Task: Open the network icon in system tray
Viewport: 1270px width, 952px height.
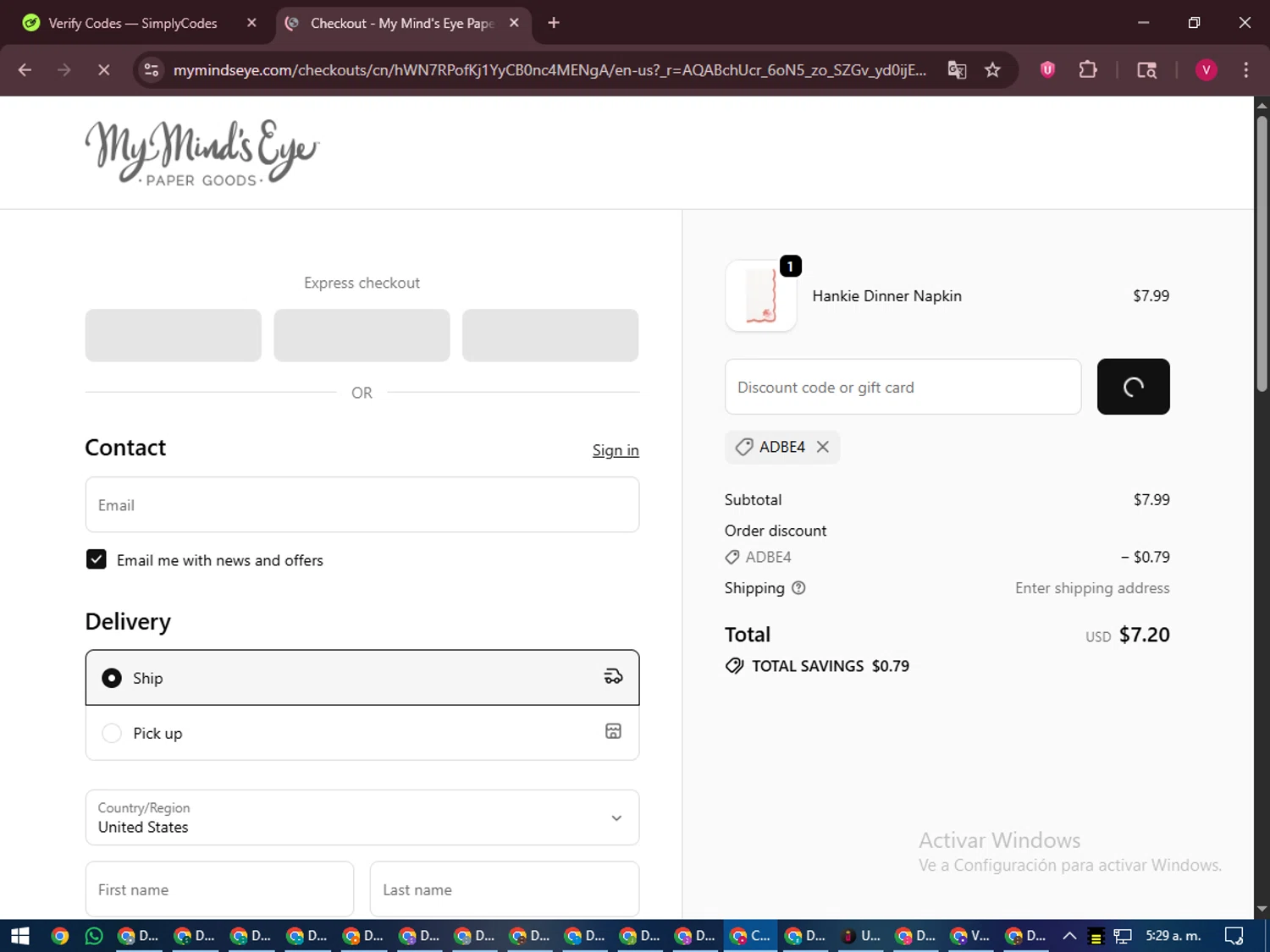Action: tap(1123, 936)
